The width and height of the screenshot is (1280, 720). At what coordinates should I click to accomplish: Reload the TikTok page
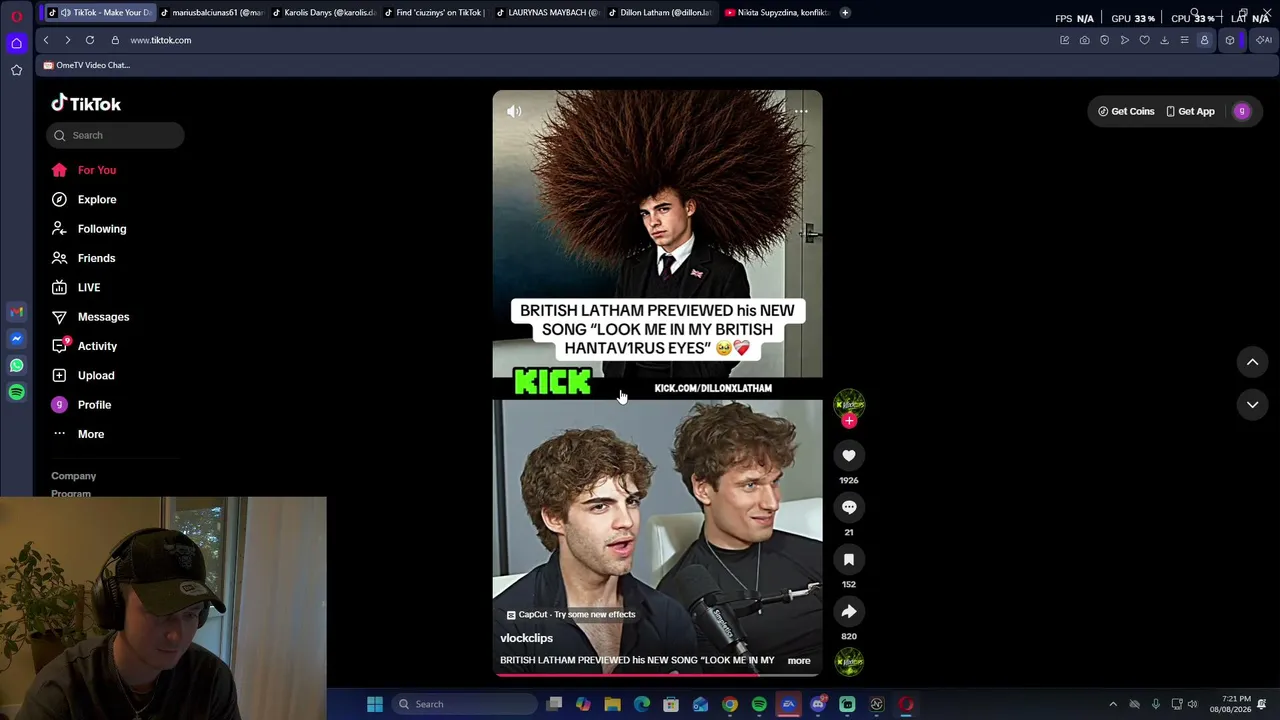(x=90, y=40)
